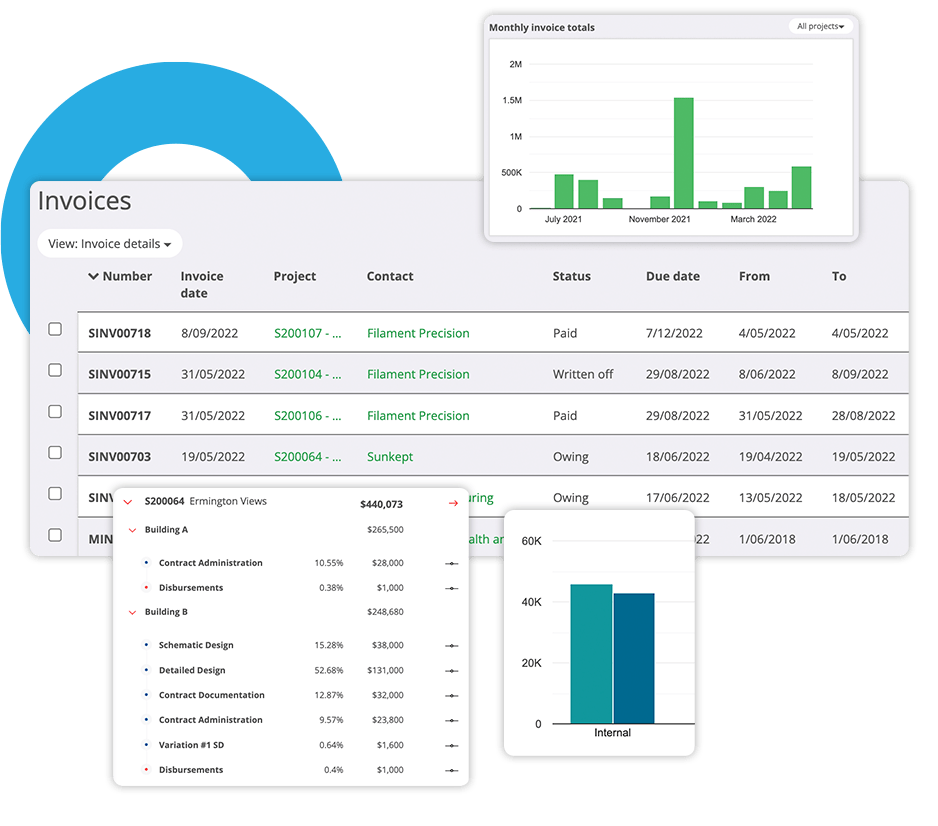This screenshot has height=826, width=938.
Task: Click the slider marker beside Detailed Design $131,000
Action: [x=452, y=670]
